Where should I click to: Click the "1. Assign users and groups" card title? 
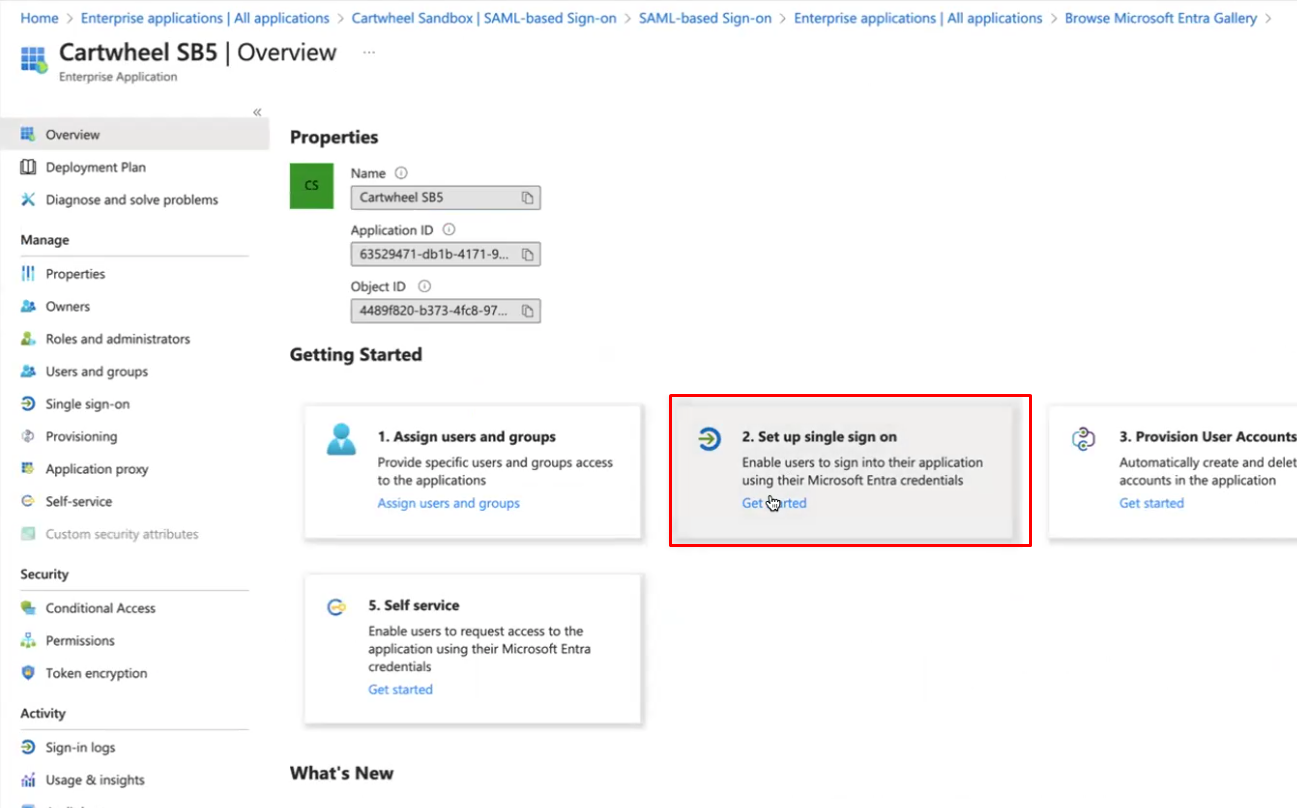(466, 437)
